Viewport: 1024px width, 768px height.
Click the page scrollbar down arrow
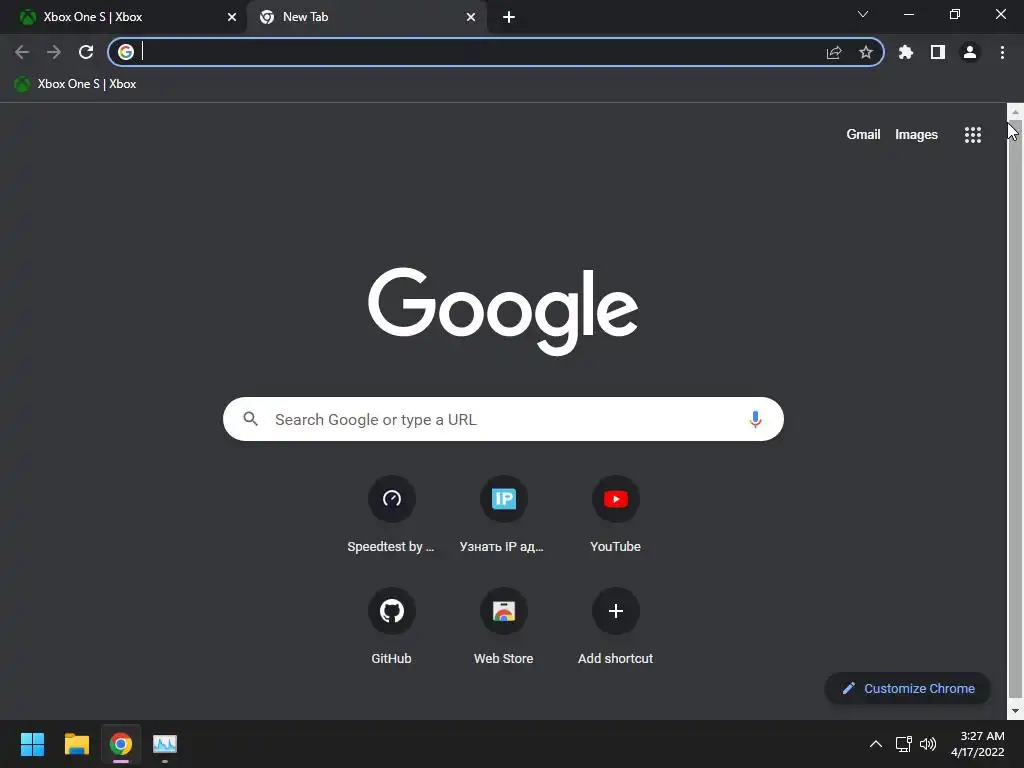coord(1015,711)
